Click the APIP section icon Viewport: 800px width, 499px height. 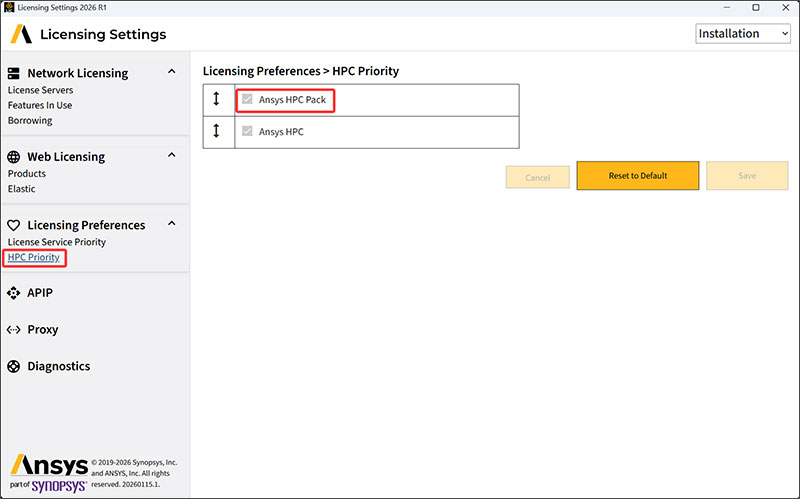click(x=14, y=293)
